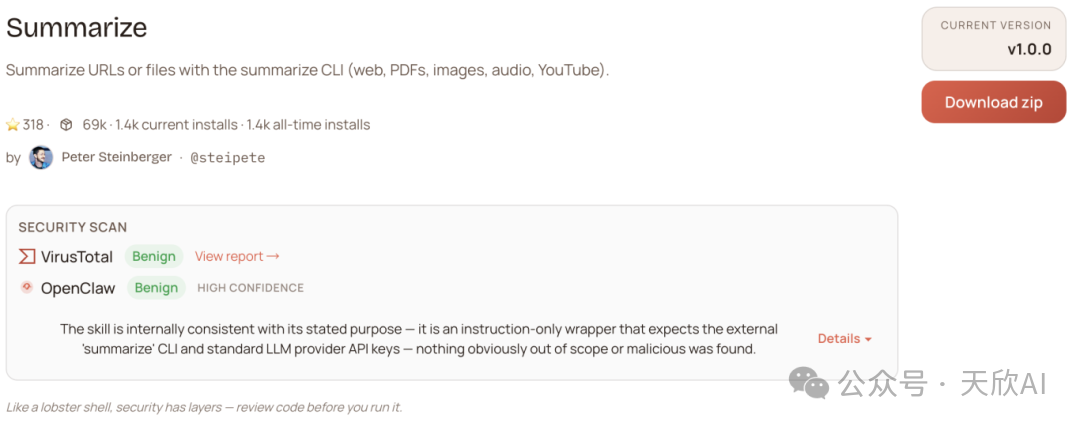1080x426 pixels.
Task: Click the OpenClaw logo icon
Action: pos(27,288)
